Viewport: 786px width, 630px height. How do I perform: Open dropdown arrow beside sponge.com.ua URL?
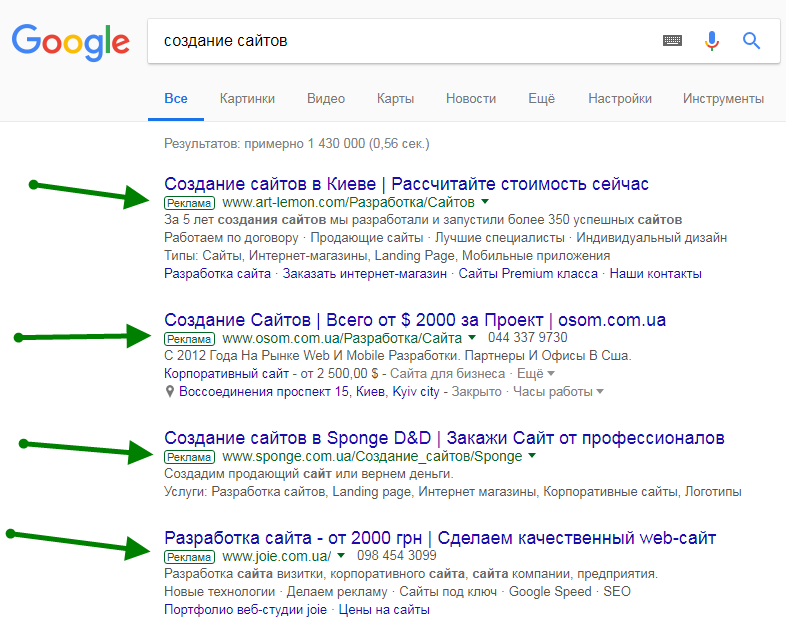532,457
